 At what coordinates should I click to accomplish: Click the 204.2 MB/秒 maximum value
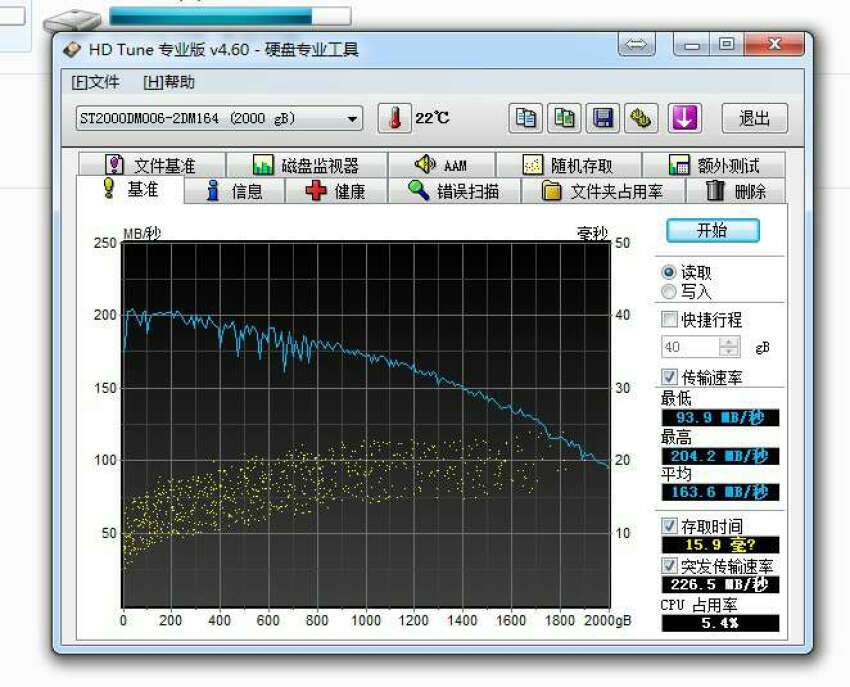[720, 456]
